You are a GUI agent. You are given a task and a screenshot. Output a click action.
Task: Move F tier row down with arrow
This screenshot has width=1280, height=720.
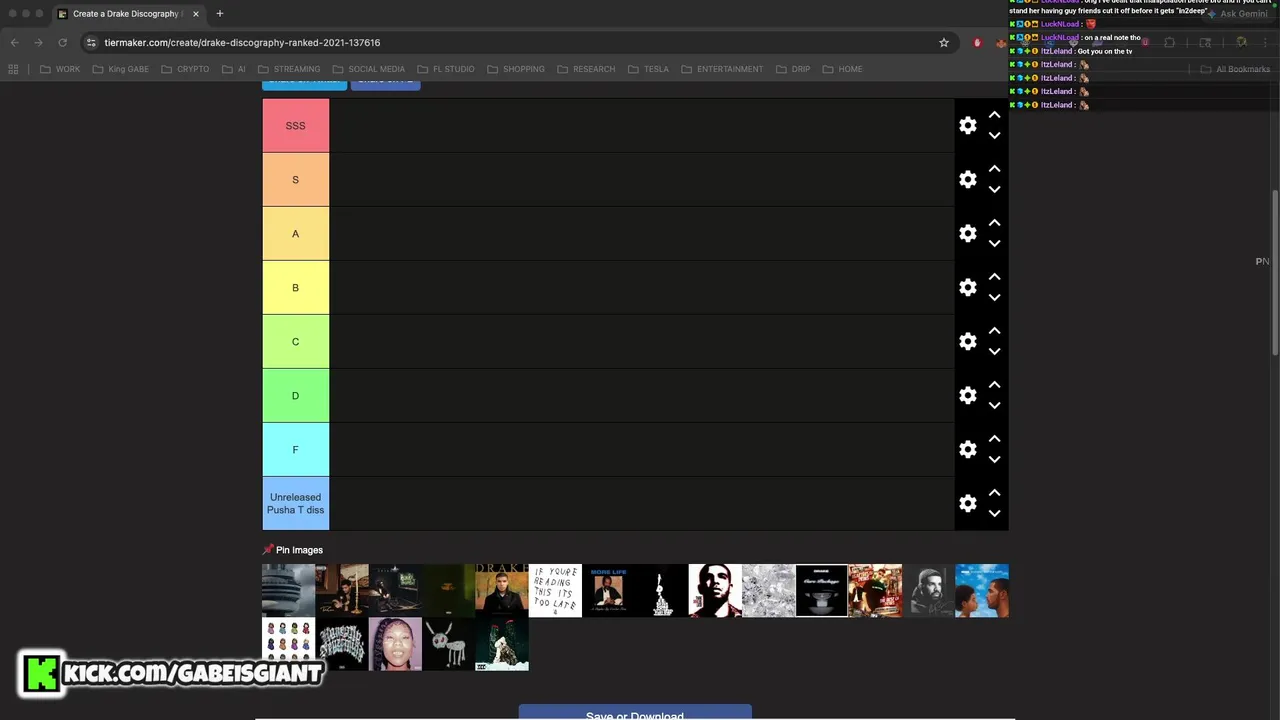pos(994,460)
